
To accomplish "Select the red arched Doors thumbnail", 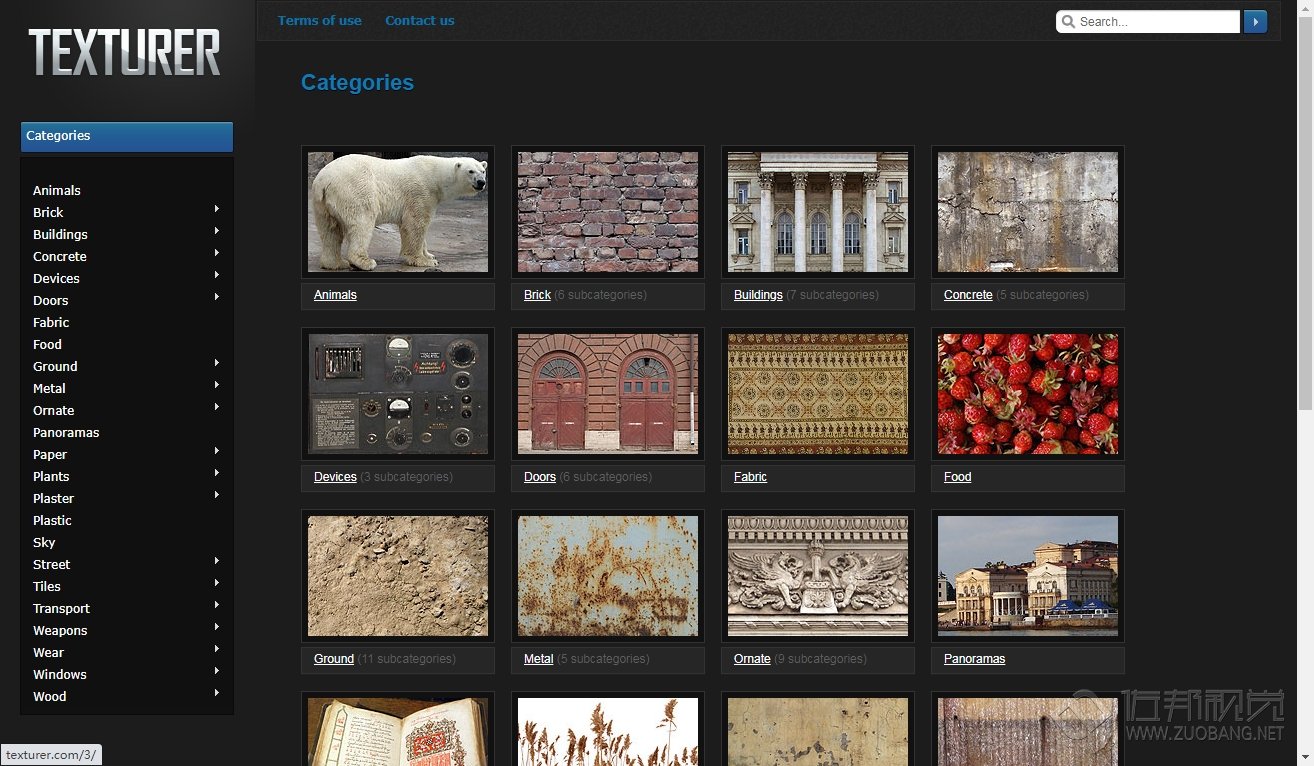I will pos(608,394).
